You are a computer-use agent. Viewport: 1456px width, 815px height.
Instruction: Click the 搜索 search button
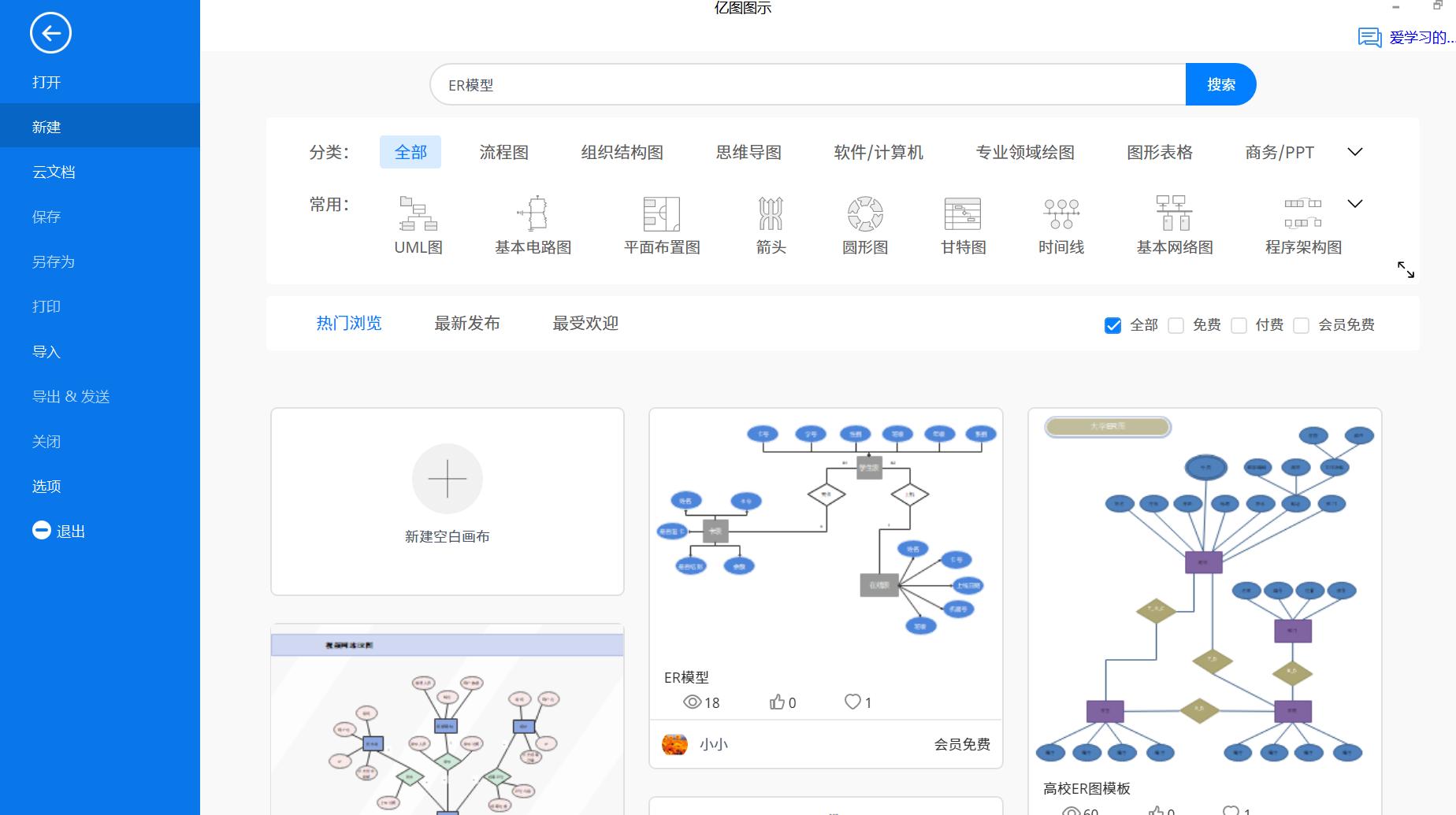pos(1220,84)
